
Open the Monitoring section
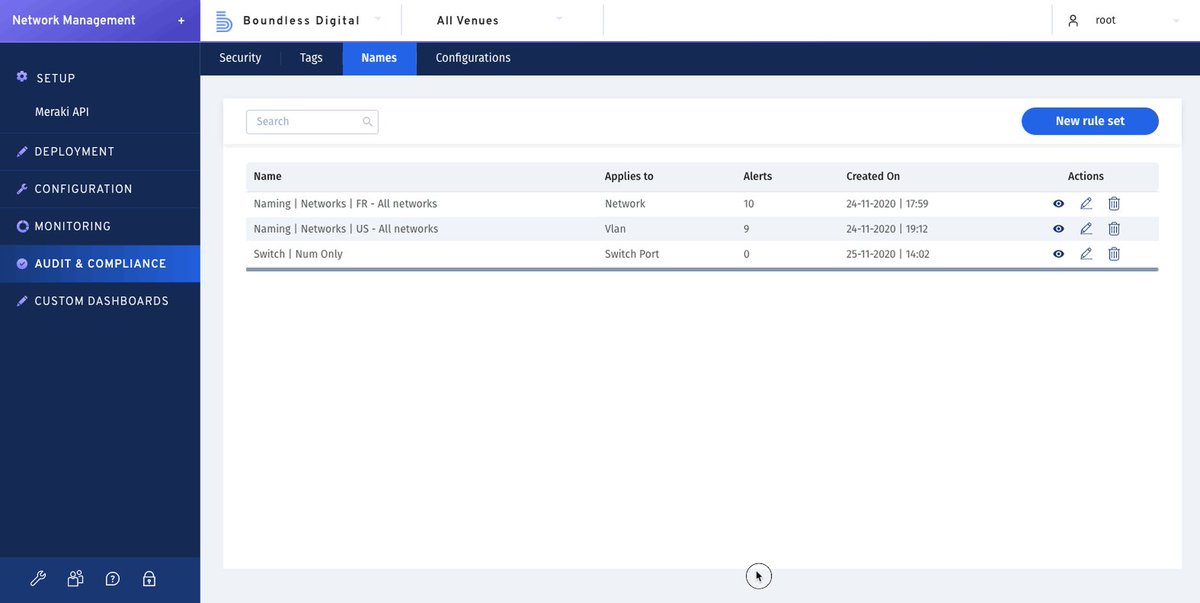(x=100, y=226)
